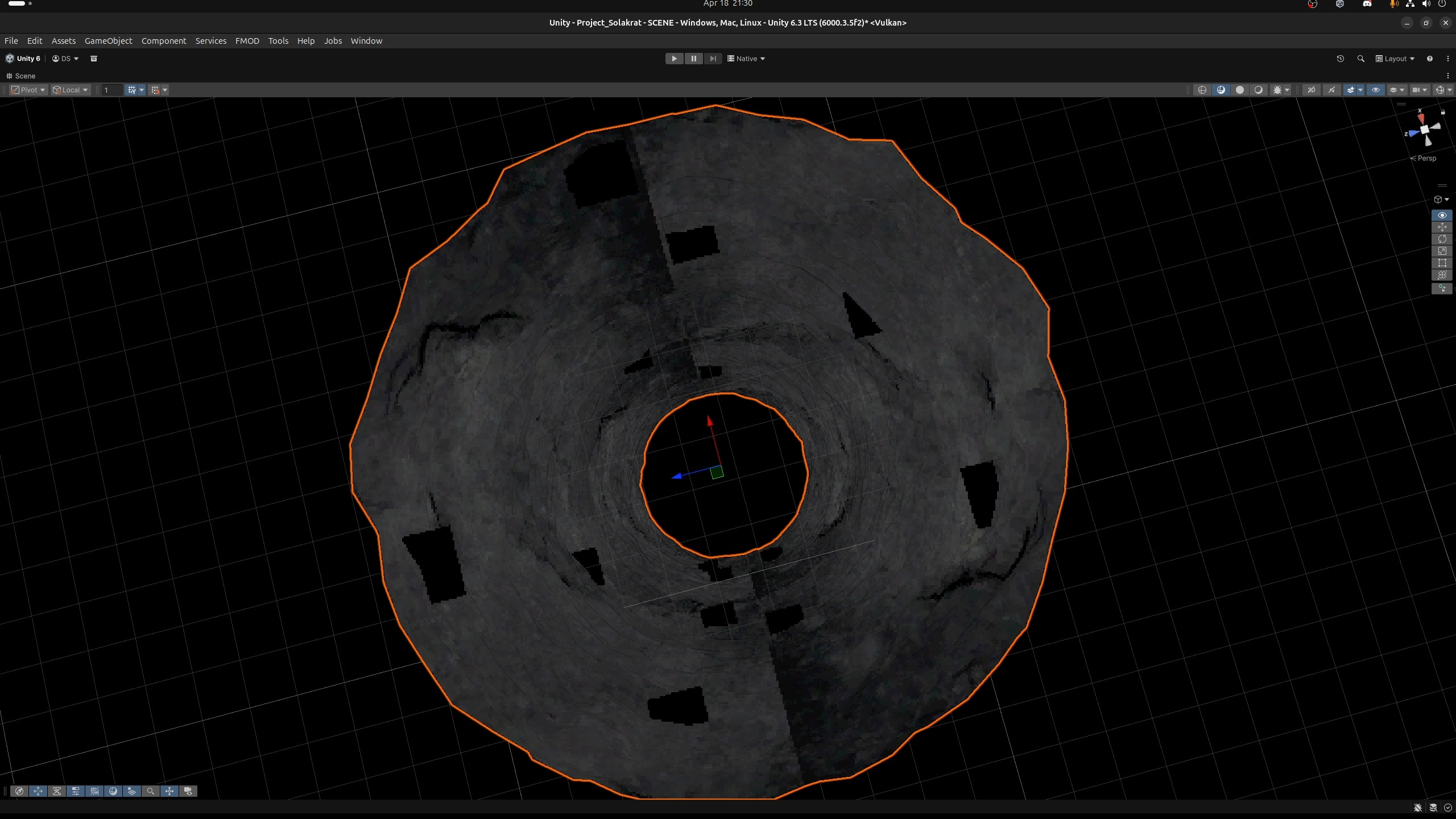
Task: Toggle the tool settings overlay button
Action: (76, 791)
